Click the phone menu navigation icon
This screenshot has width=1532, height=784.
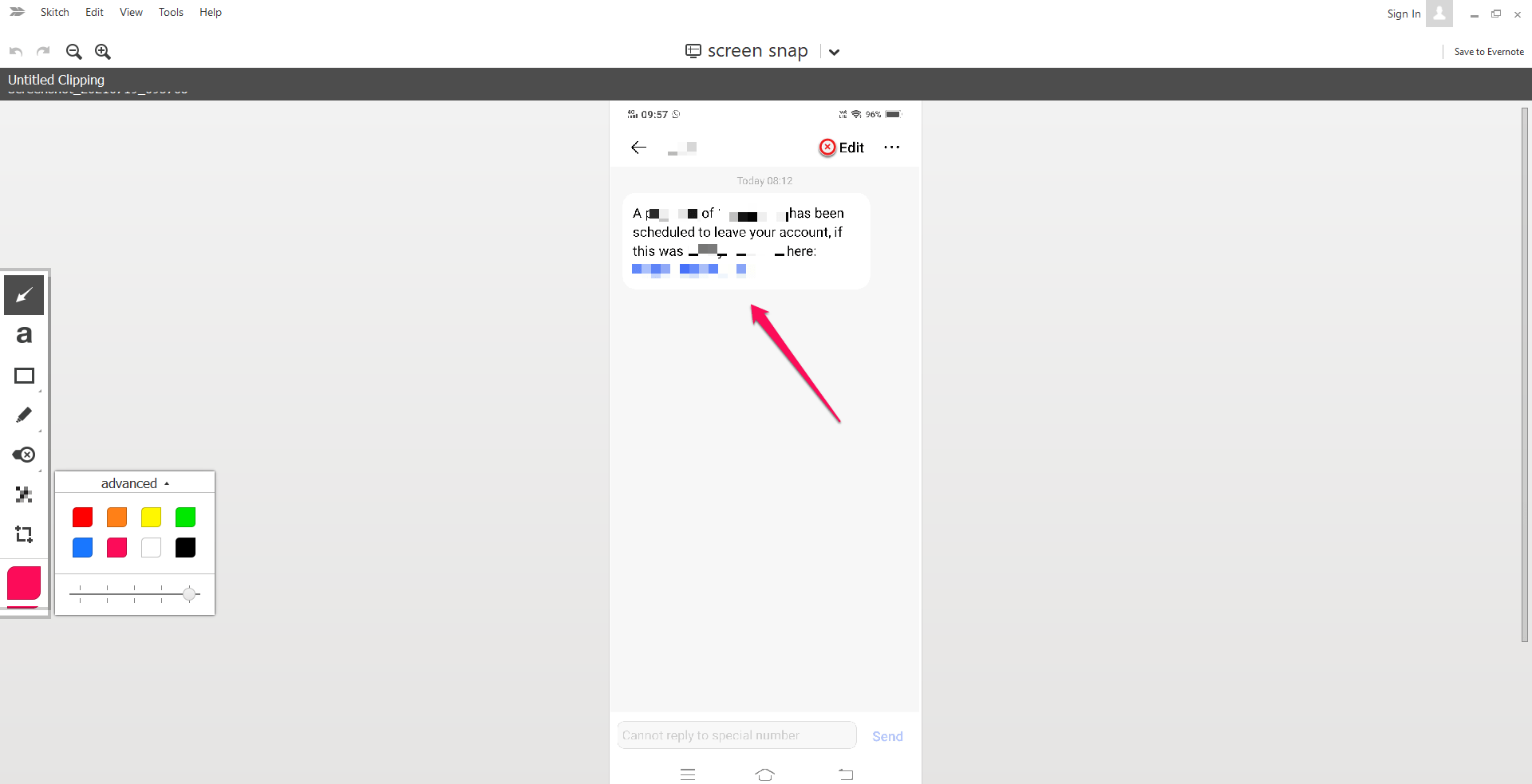(x=688, y=774)
